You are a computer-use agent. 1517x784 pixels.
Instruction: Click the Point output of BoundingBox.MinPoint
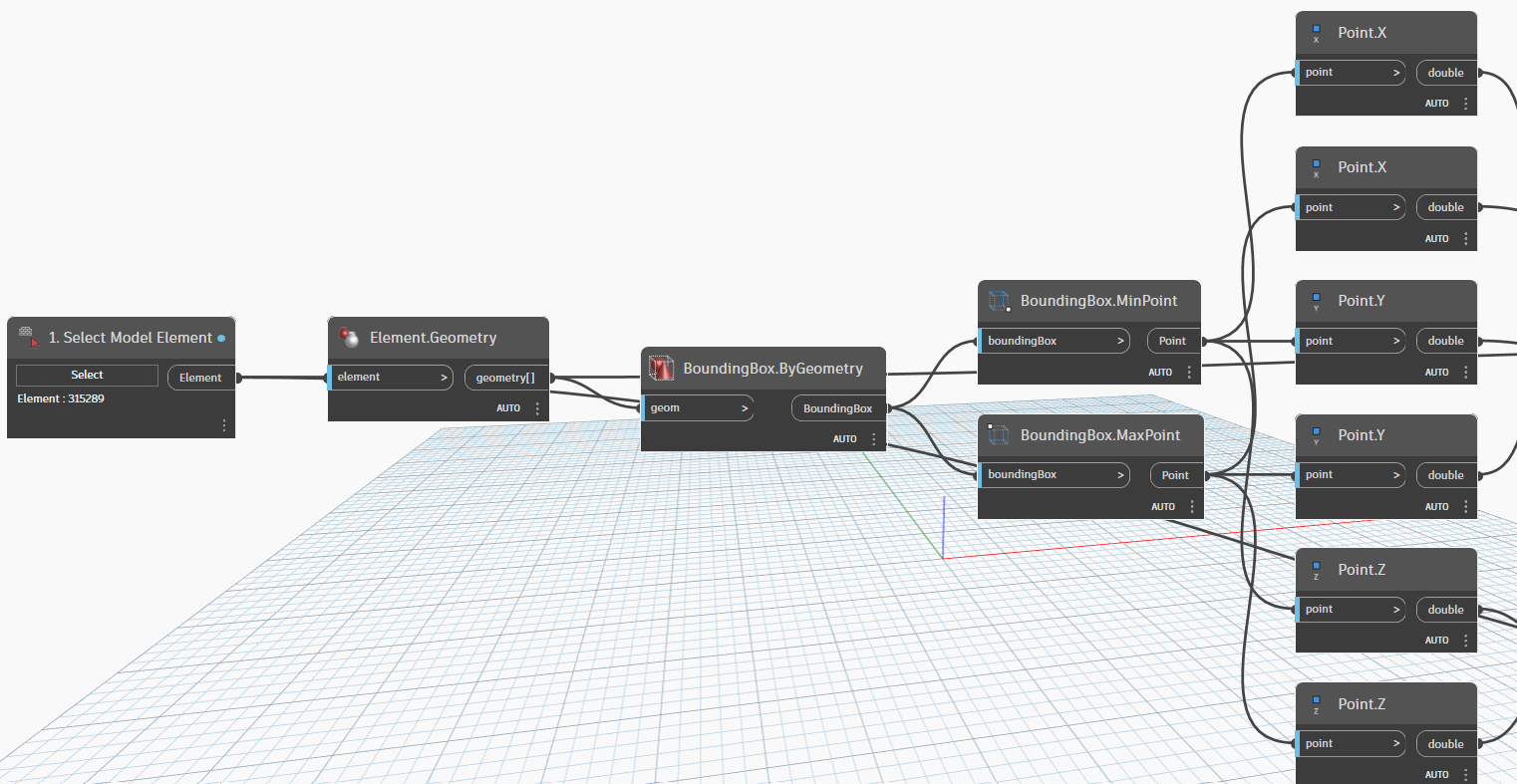(1172, 341)
